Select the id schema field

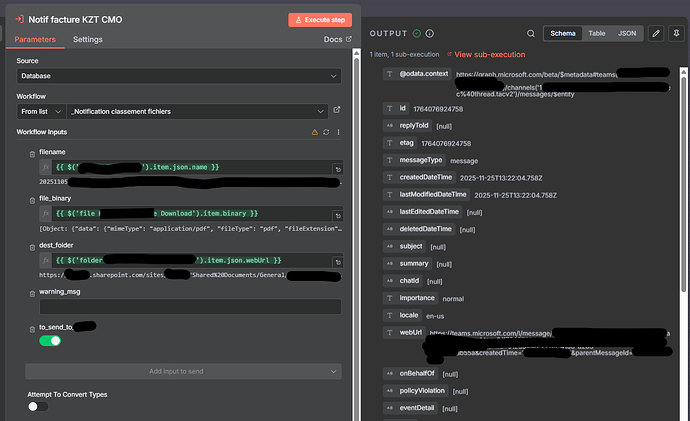[x=396, y=108]
